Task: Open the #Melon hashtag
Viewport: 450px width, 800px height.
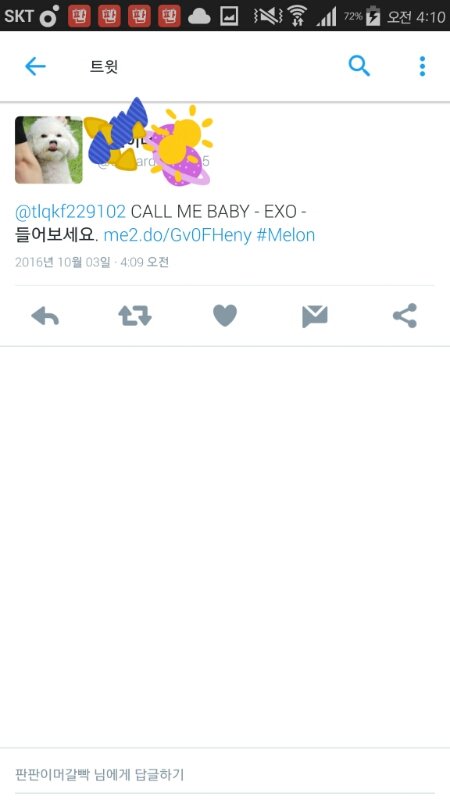Action: (286, 235)
